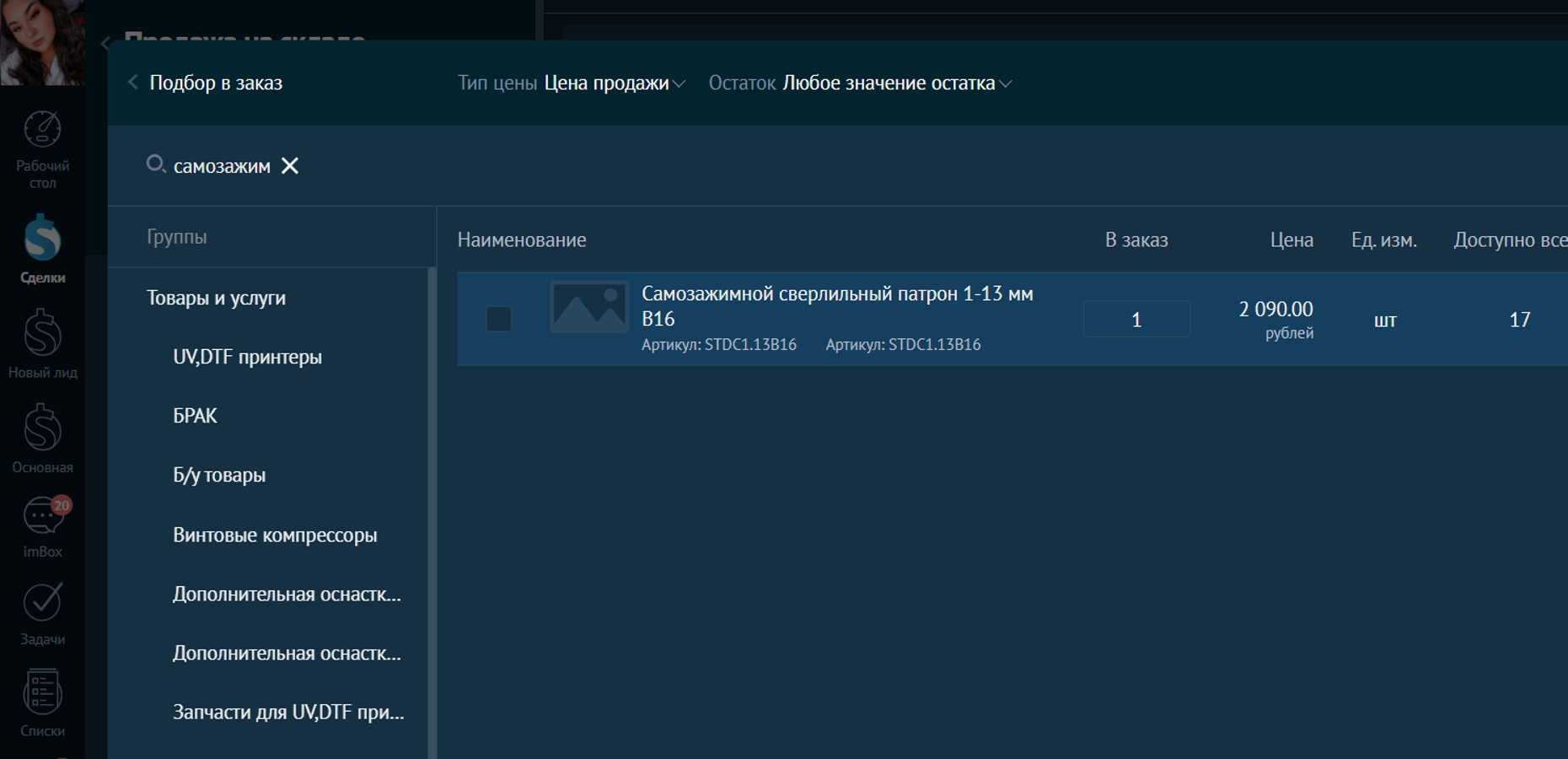Go back from Подбор в заказ
The height and width of the screenshot is (759, 1568).
pos(132,83)
